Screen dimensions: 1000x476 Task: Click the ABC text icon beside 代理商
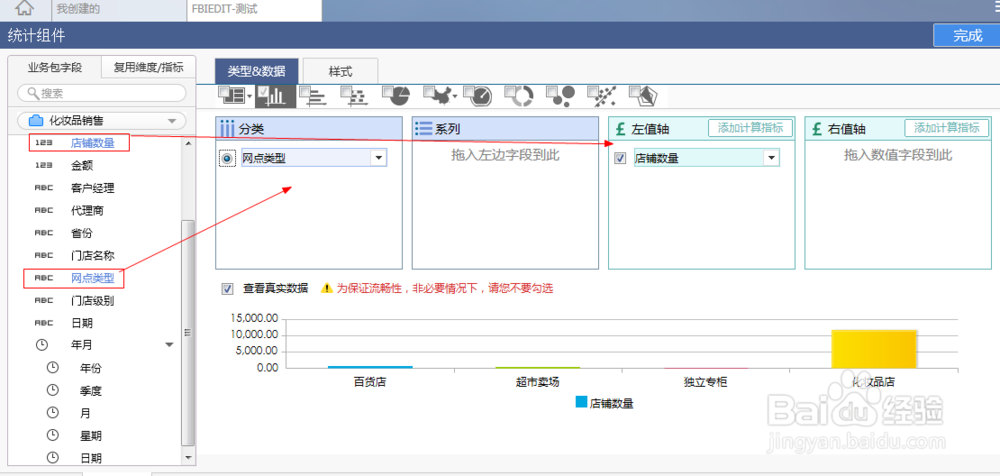click(x=43, y=210)
